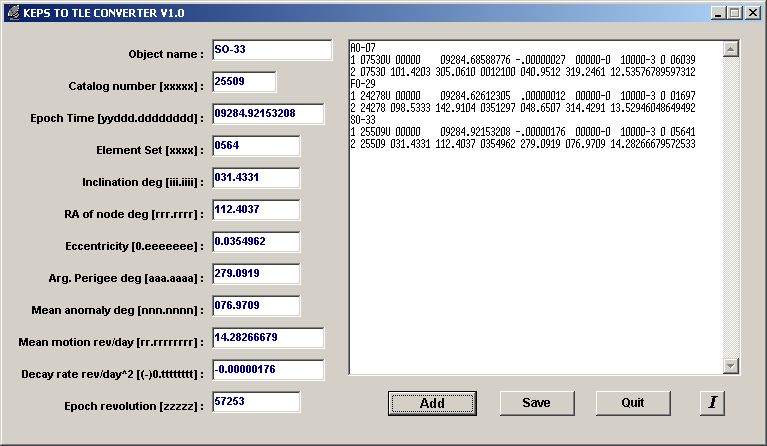767x446 pixels.
Task: Click the 'Object name :' label
Action: 166,54
